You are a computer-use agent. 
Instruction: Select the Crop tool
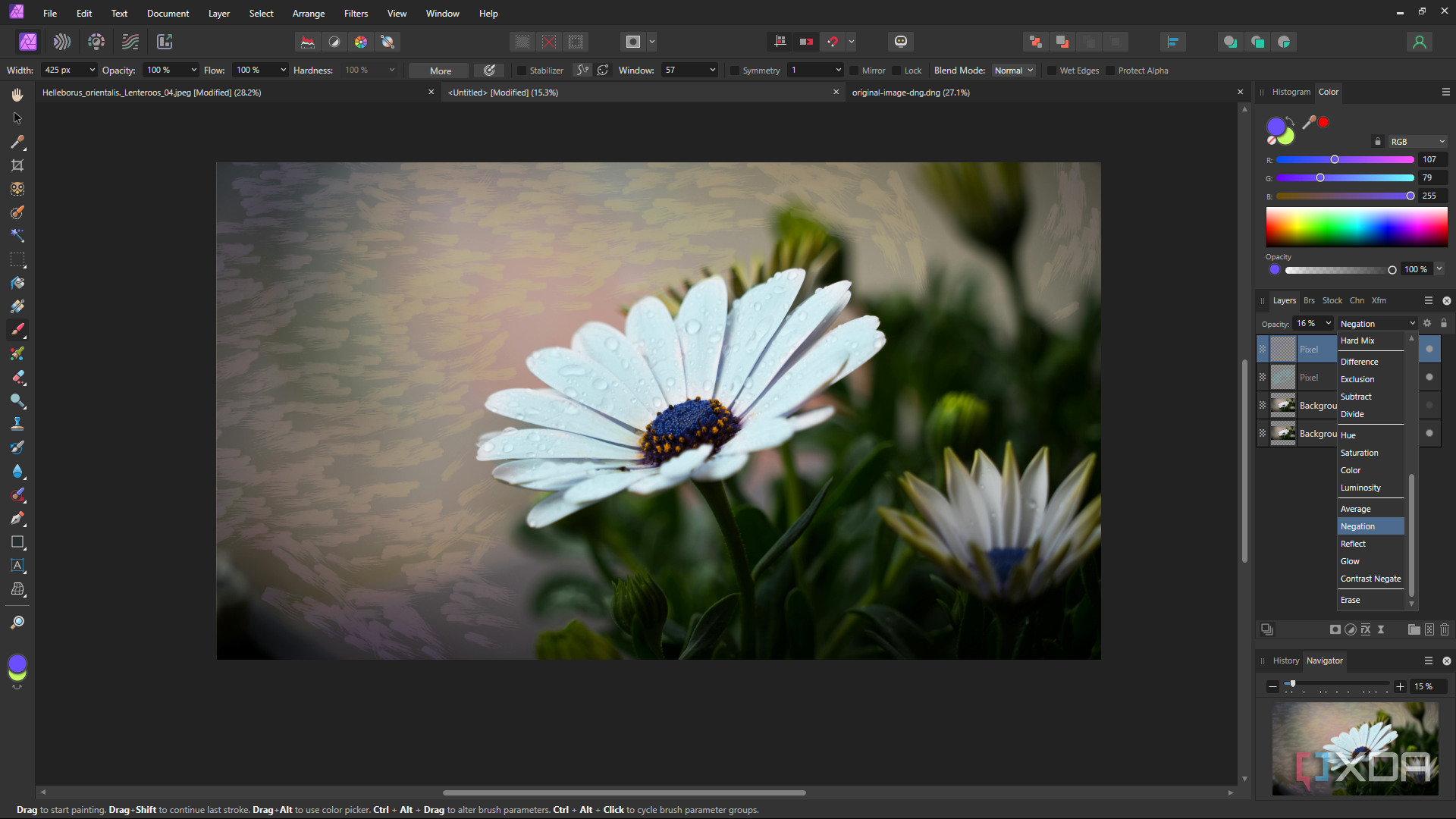17,165
